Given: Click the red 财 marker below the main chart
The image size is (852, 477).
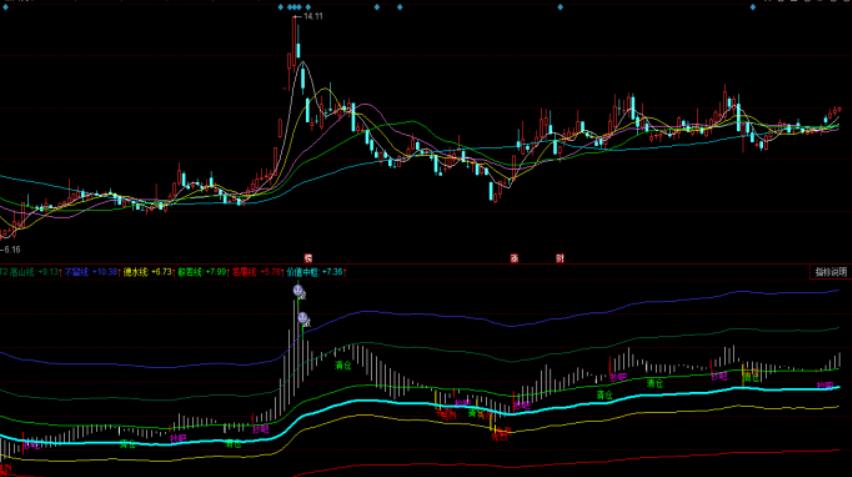Looking at the screenshot, I should (x=560, y=258).
